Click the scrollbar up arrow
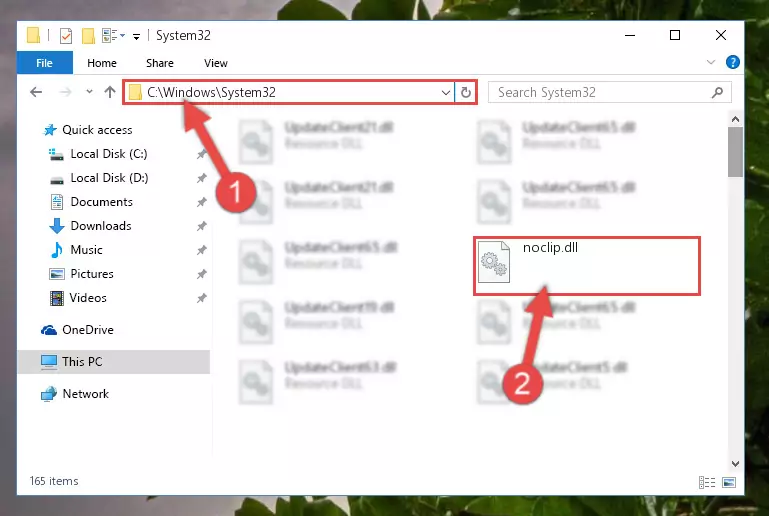This screenshot has width=769, height=516. coord(735,119)
